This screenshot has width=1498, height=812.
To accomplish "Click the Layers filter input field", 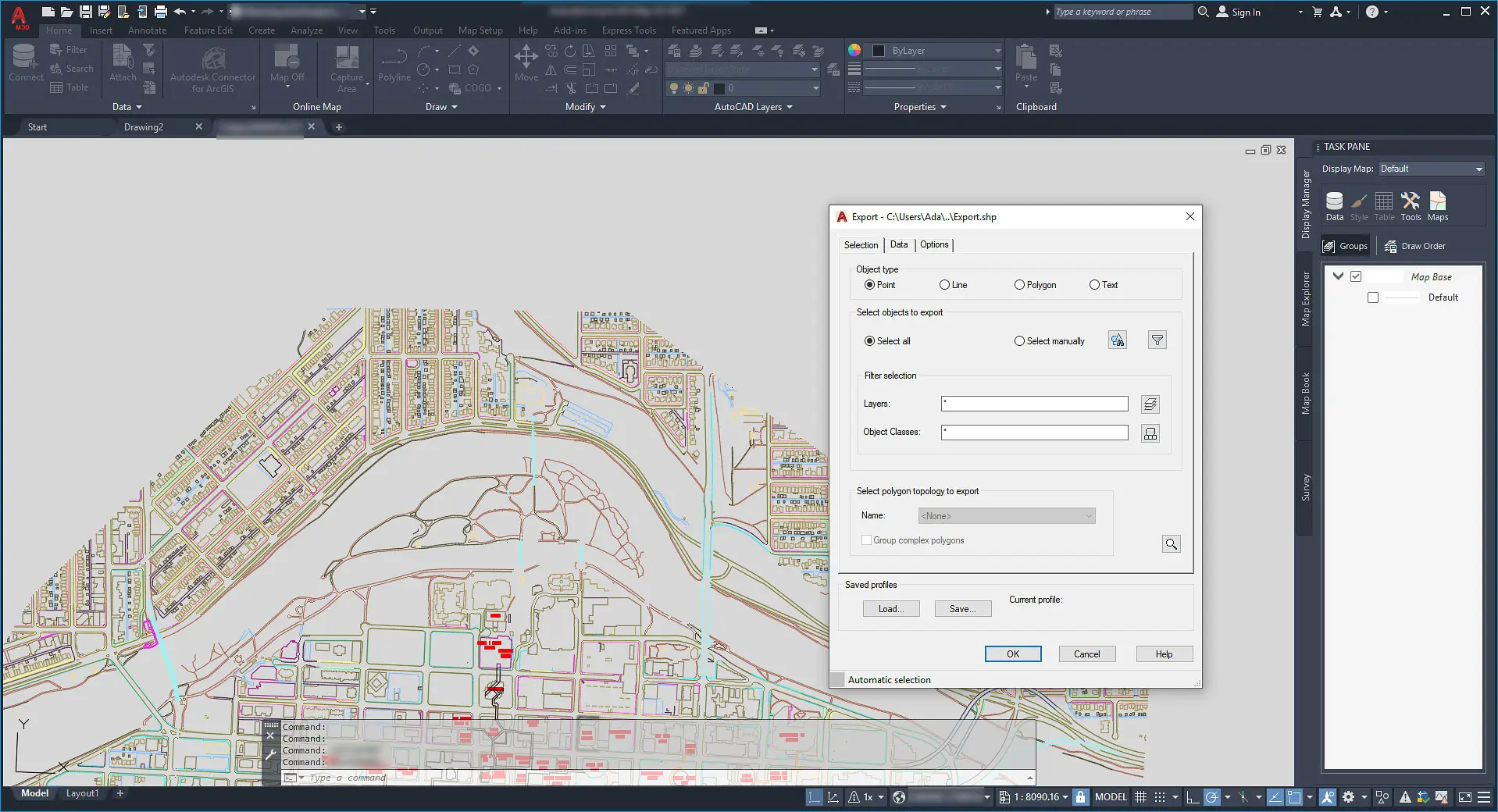I will click(x=1033, y=404).
